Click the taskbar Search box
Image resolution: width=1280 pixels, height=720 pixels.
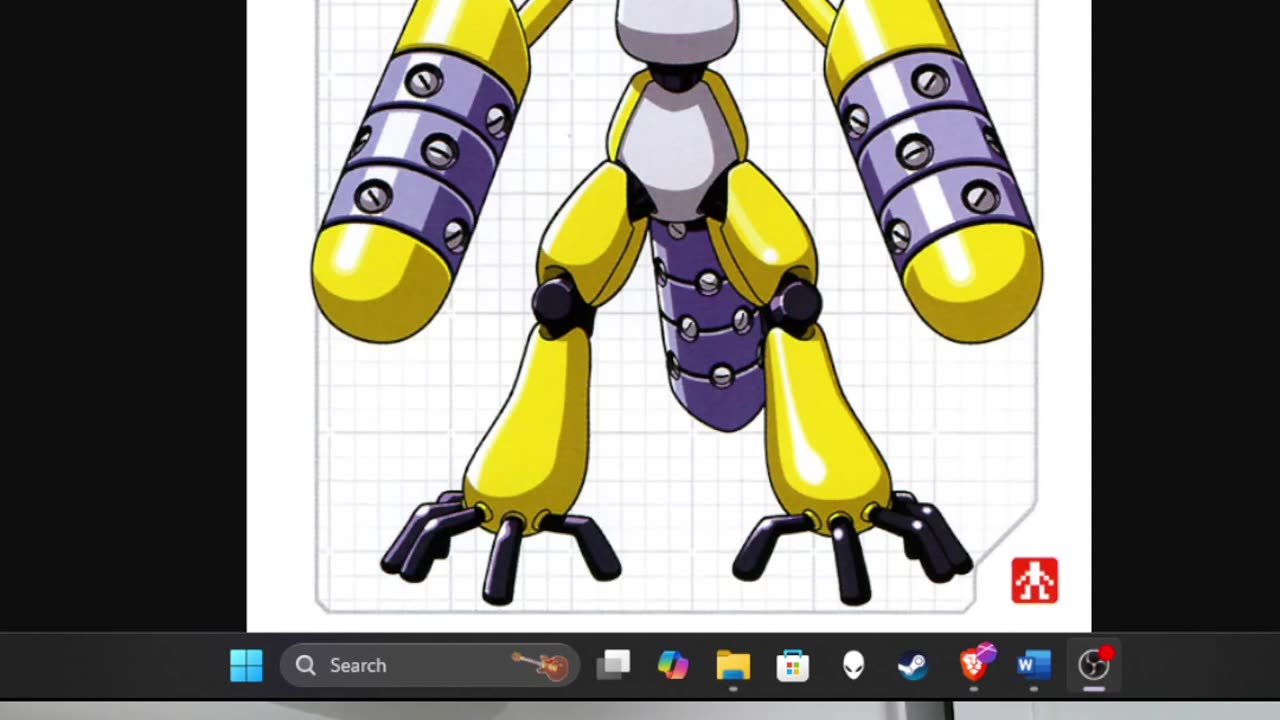click(x=430, y=665)
